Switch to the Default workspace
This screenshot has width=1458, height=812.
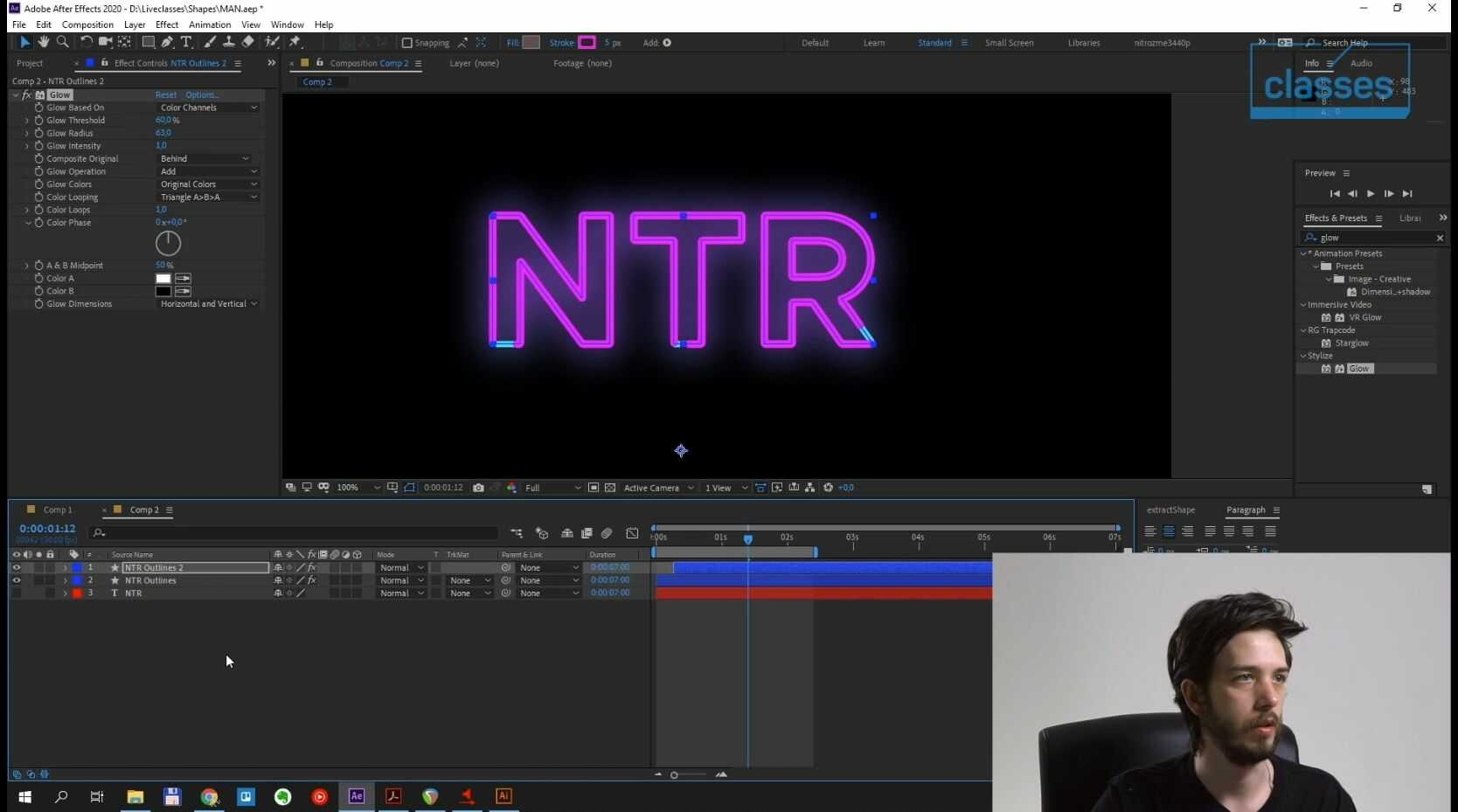point(816,43)
